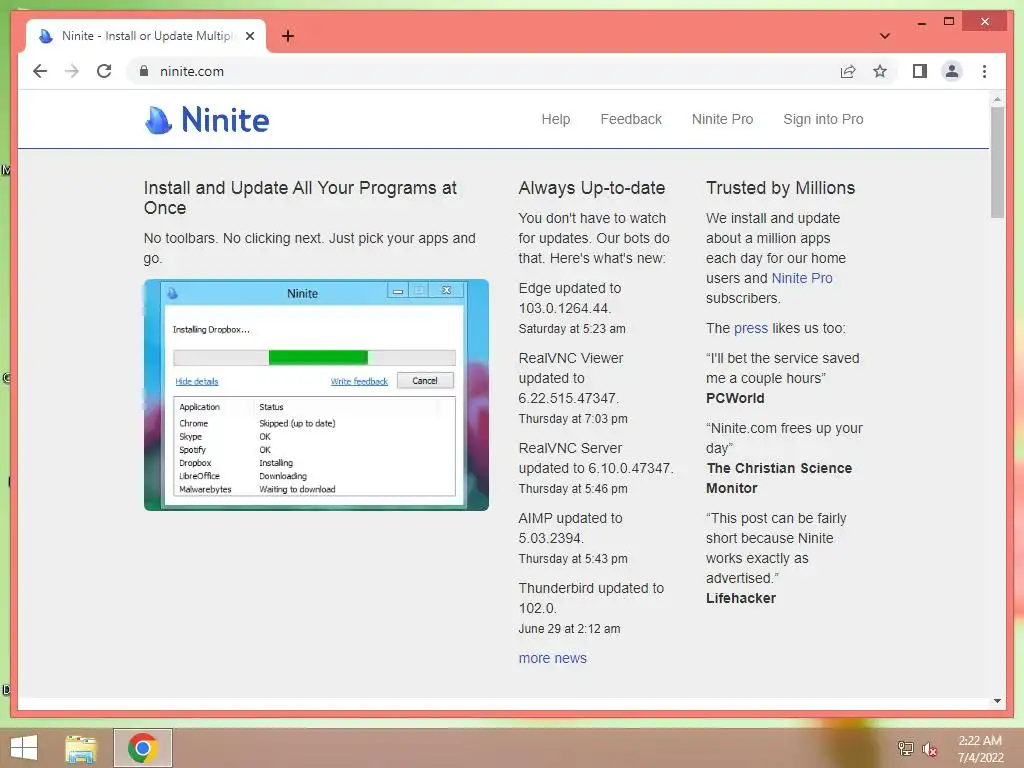Screen dimensions: 1024x768
Task: Open the browser side panel icon
Action: [920, 71]
